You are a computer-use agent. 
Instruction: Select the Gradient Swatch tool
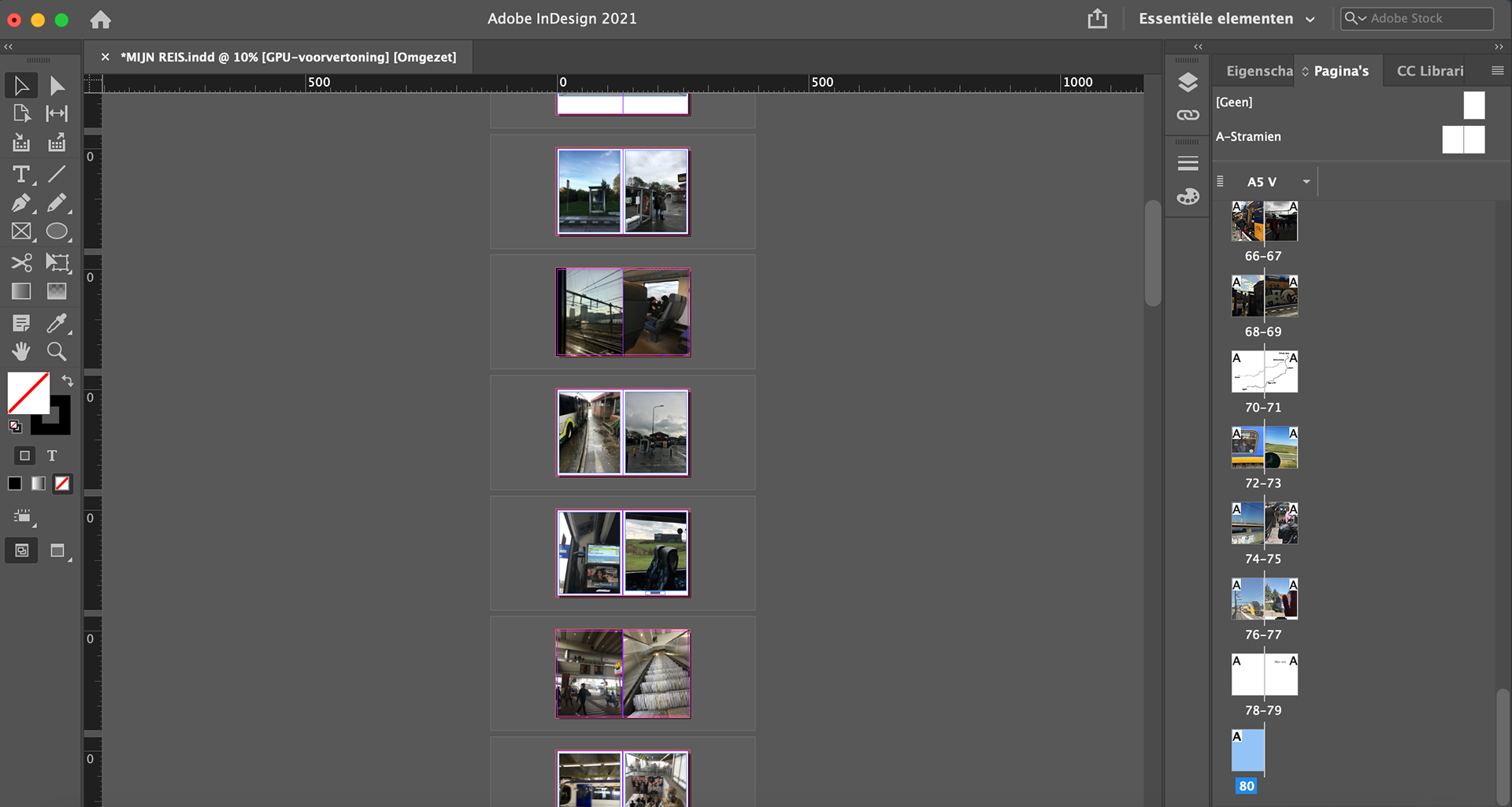coord(21,291)
